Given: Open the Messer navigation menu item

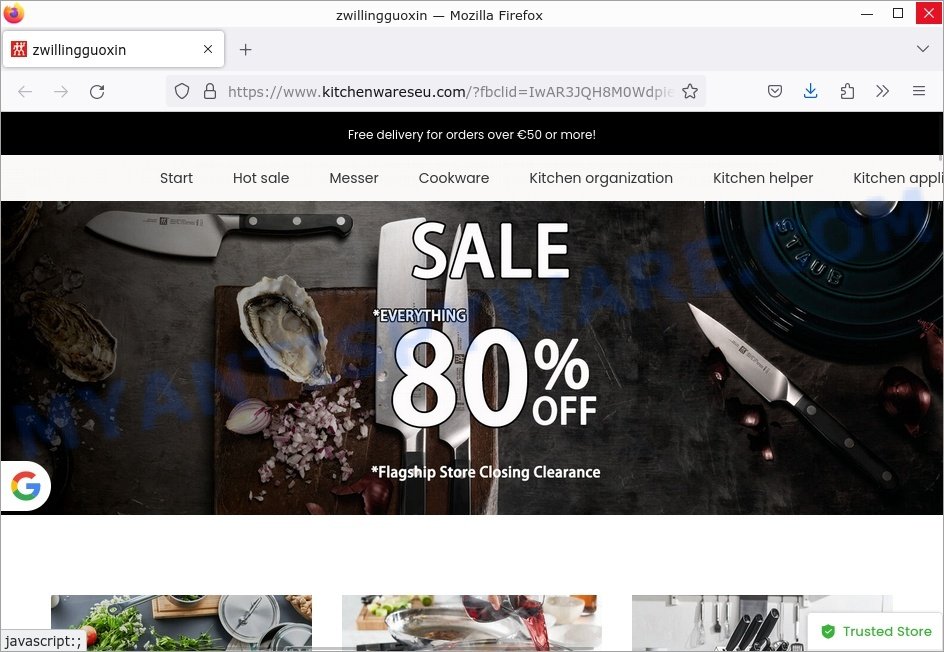Looking at the screenshot, I should (x=353, y=178).
